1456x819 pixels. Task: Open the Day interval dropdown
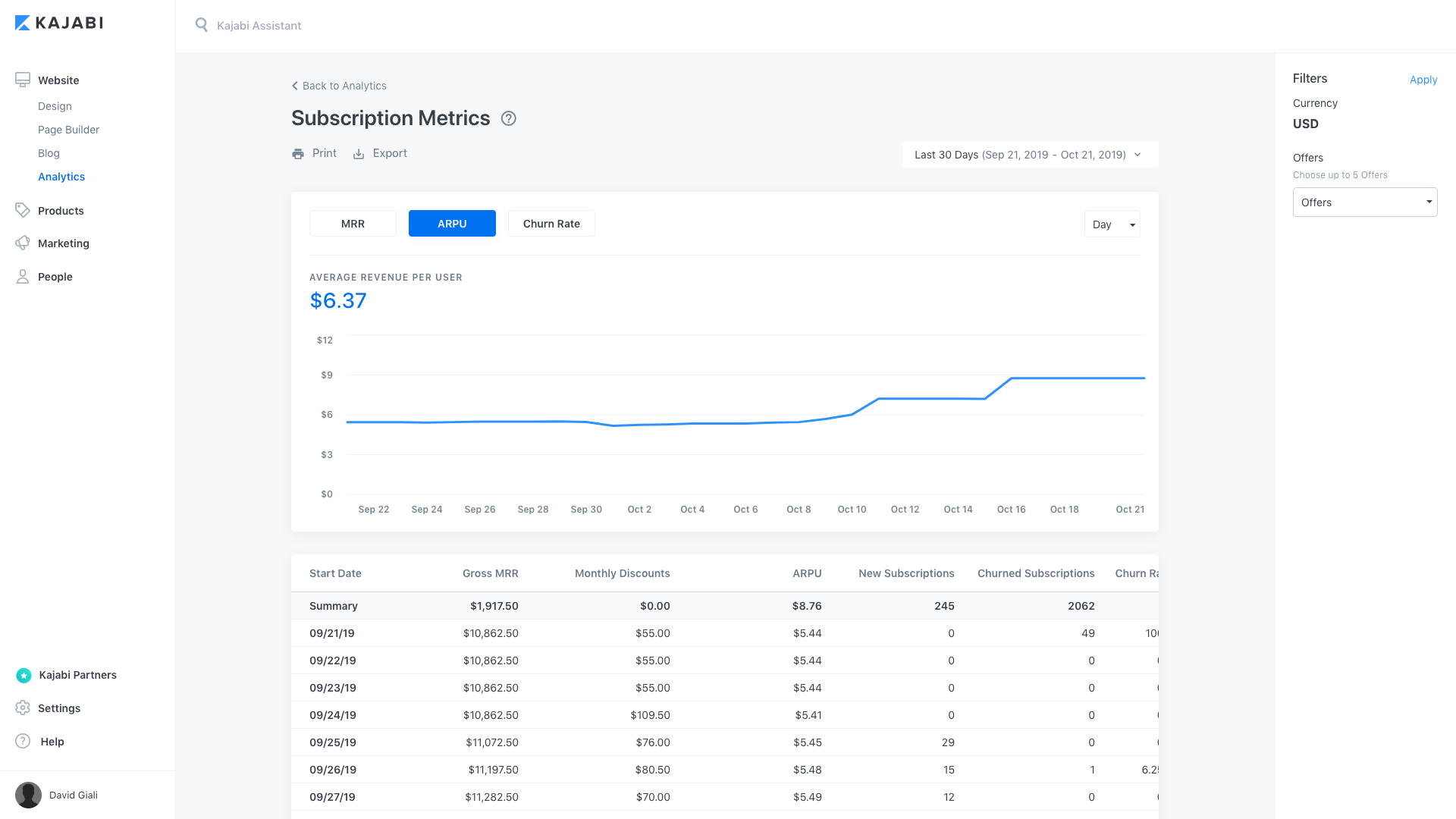1112,224
